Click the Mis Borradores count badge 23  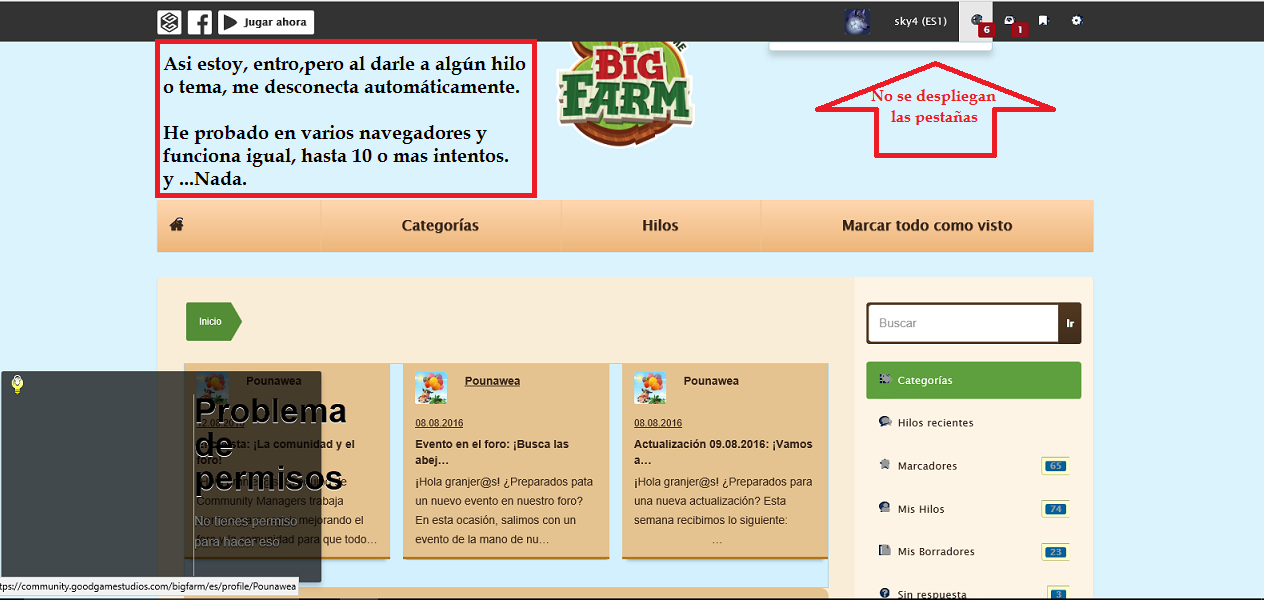[x=1054, y=552]
